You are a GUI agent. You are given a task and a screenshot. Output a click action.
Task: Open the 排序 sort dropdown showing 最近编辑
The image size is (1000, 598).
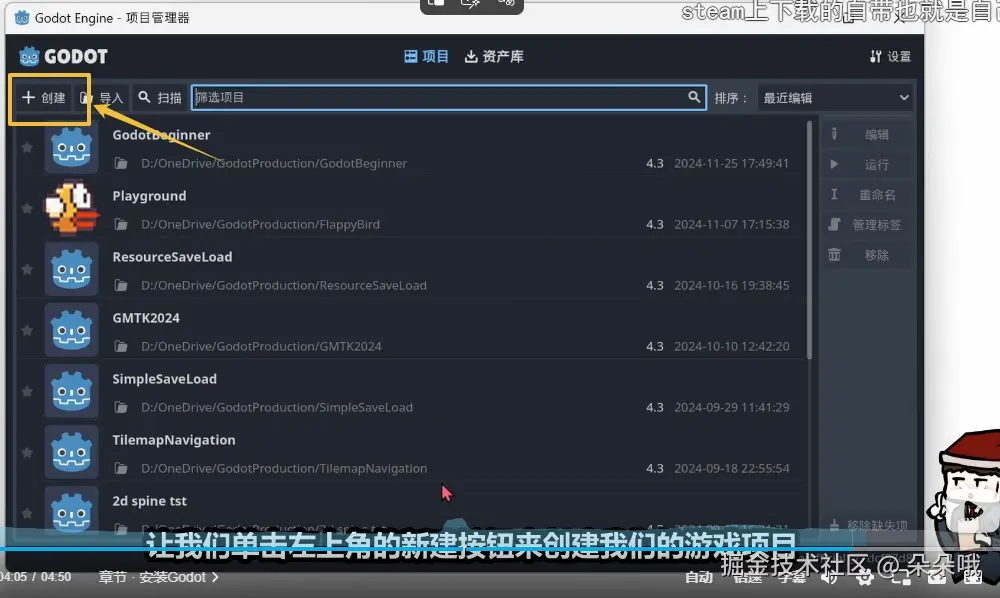coord(835,98)
